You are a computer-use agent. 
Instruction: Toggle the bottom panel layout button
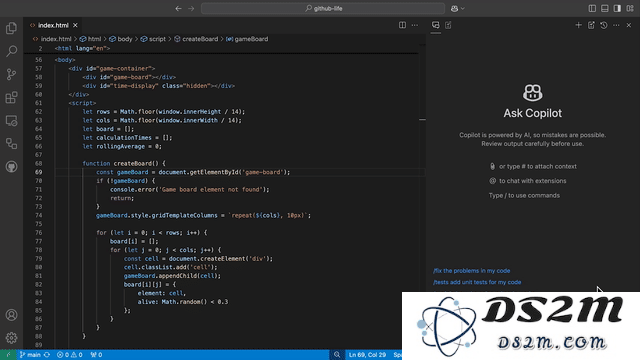pos(605,9)
